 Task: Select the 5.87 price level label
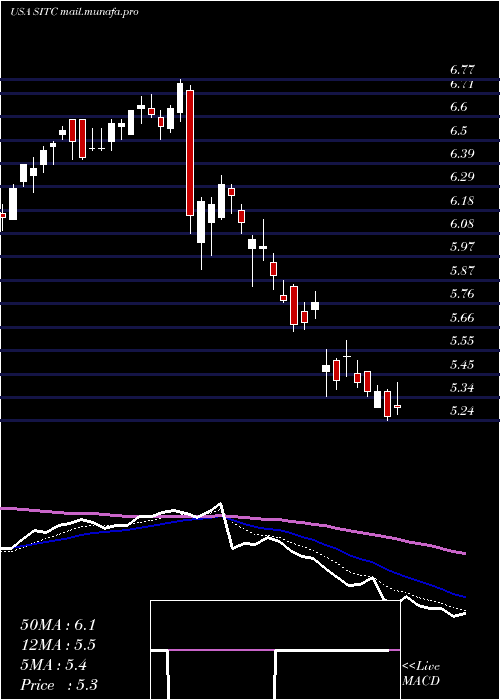pos(462,271)
